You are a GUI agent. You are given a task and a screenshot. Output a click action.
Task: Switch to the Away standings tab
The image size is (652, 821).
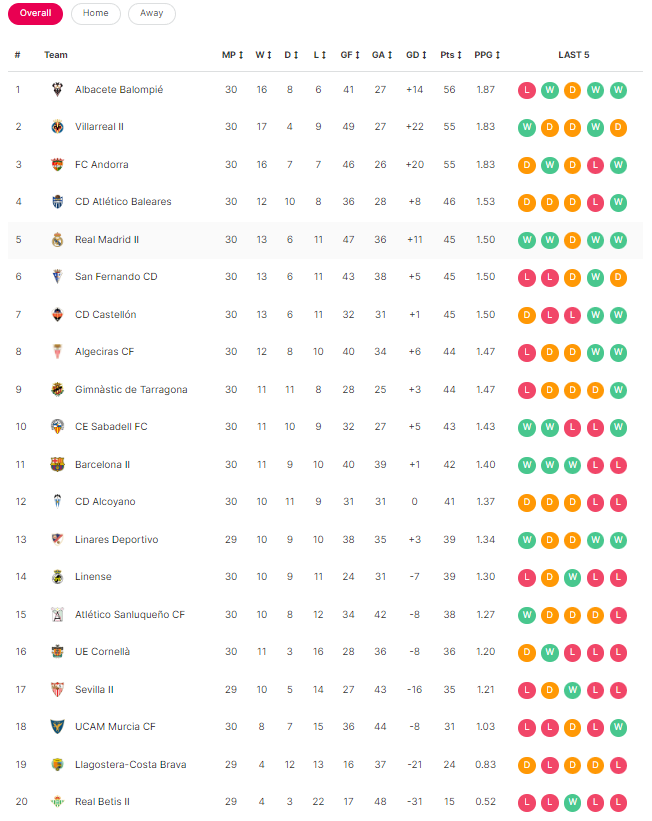pos(152,14)
